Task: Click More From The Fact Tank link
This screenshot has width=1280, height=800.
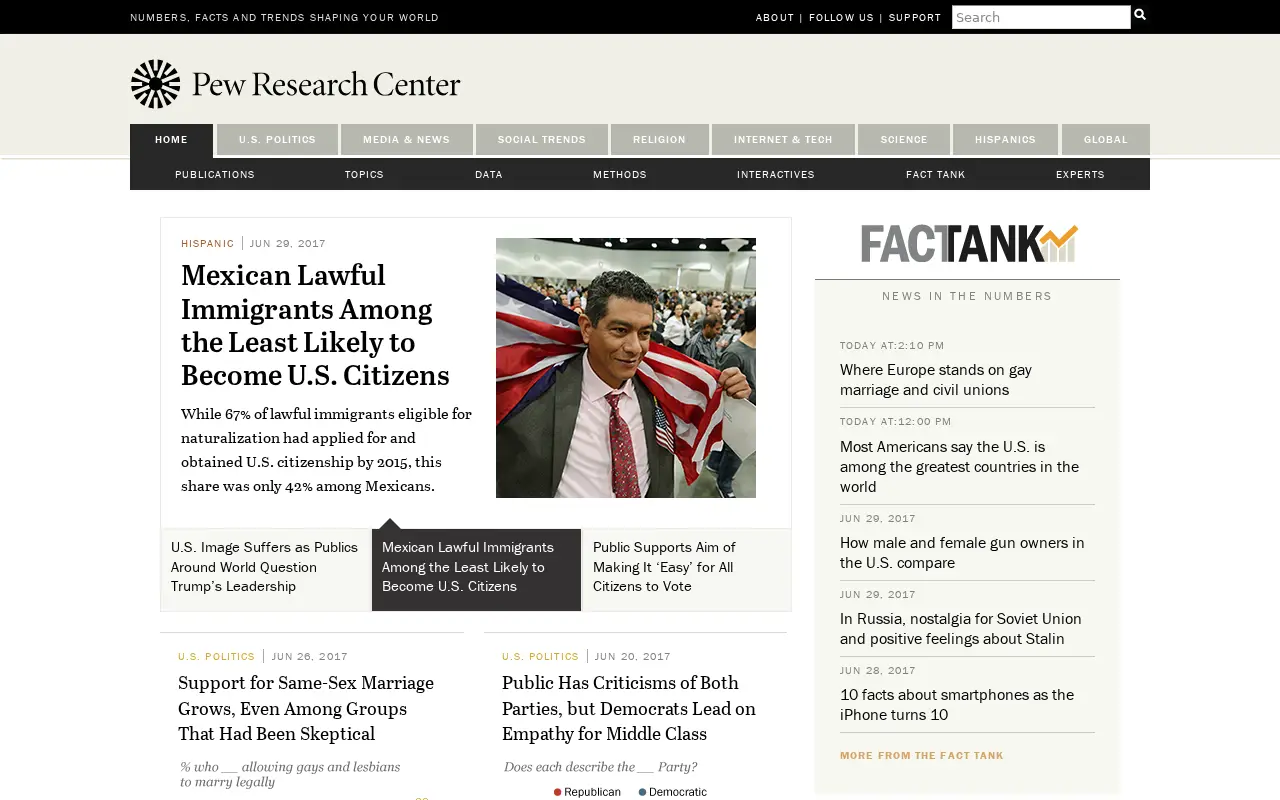Action: (922, 756)
